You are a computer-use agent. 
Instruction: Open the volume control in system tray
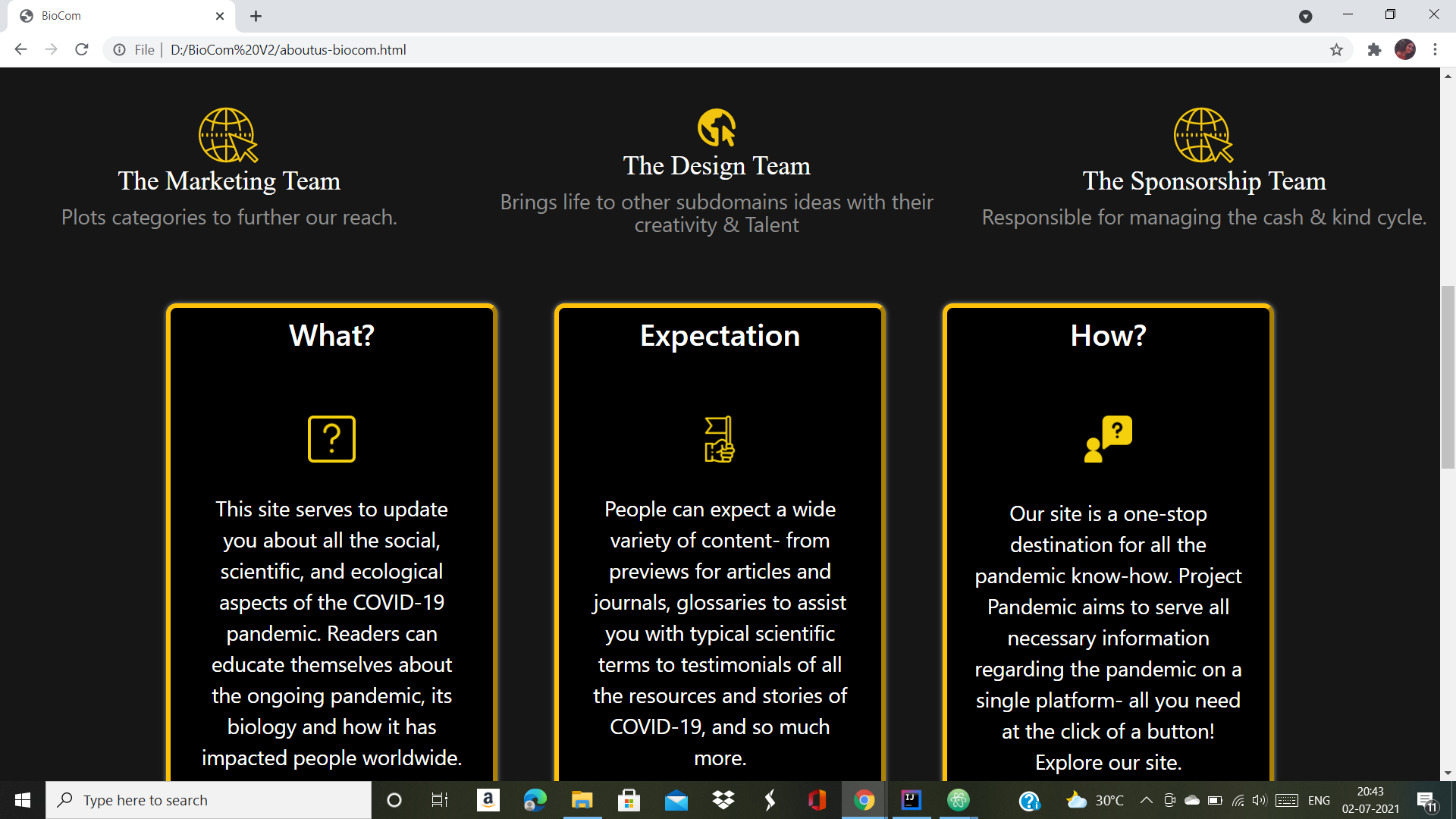[1260, 800]
